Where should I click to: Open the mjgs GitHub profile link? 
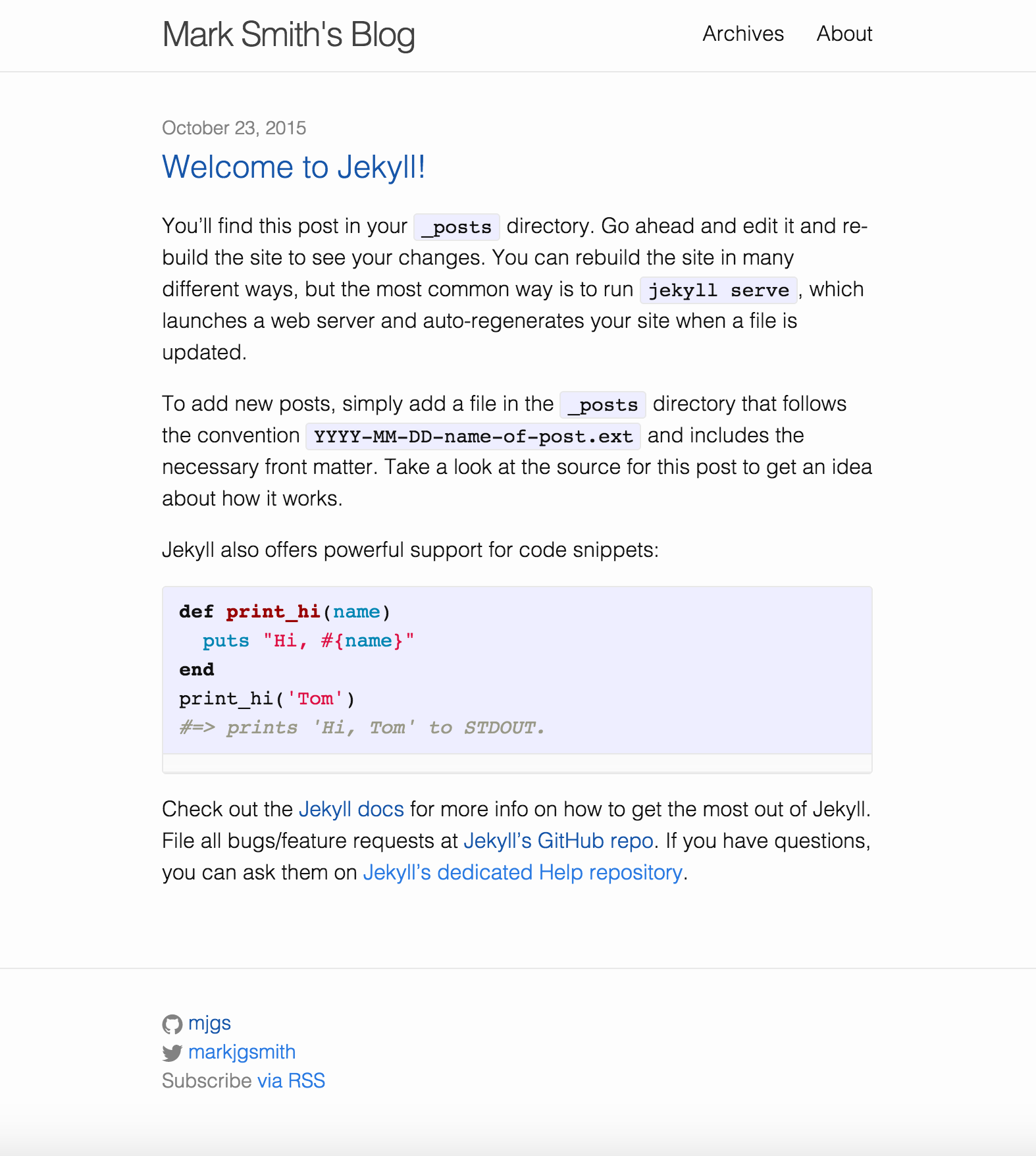coord(209,1023)
